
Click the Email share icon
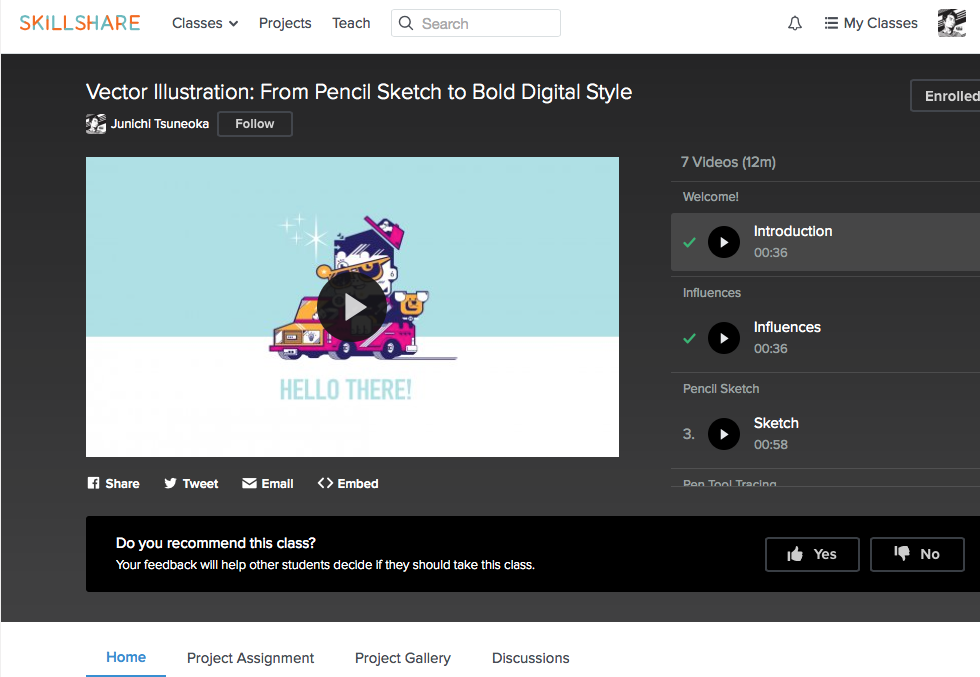pos(249,483)
